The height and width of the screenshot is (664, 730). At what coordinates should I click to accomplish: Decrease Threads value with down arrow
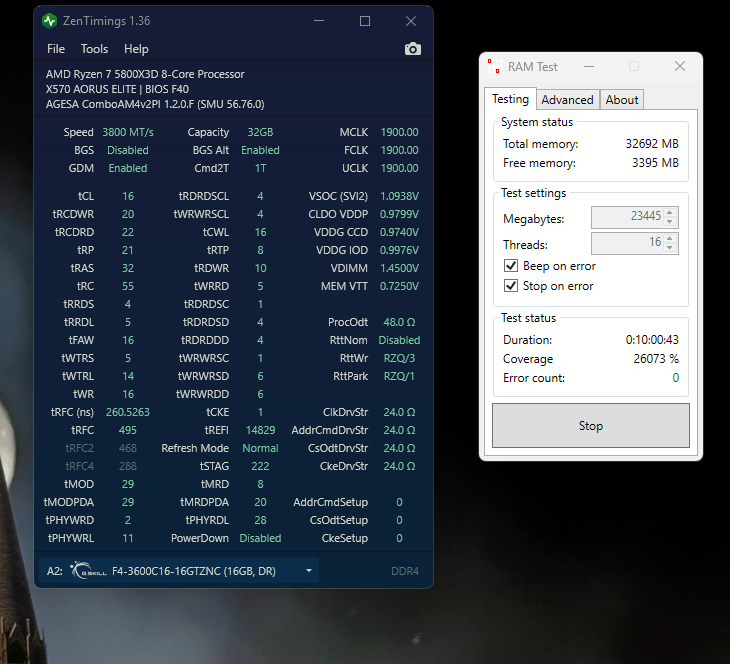click(x=669, y=248)
